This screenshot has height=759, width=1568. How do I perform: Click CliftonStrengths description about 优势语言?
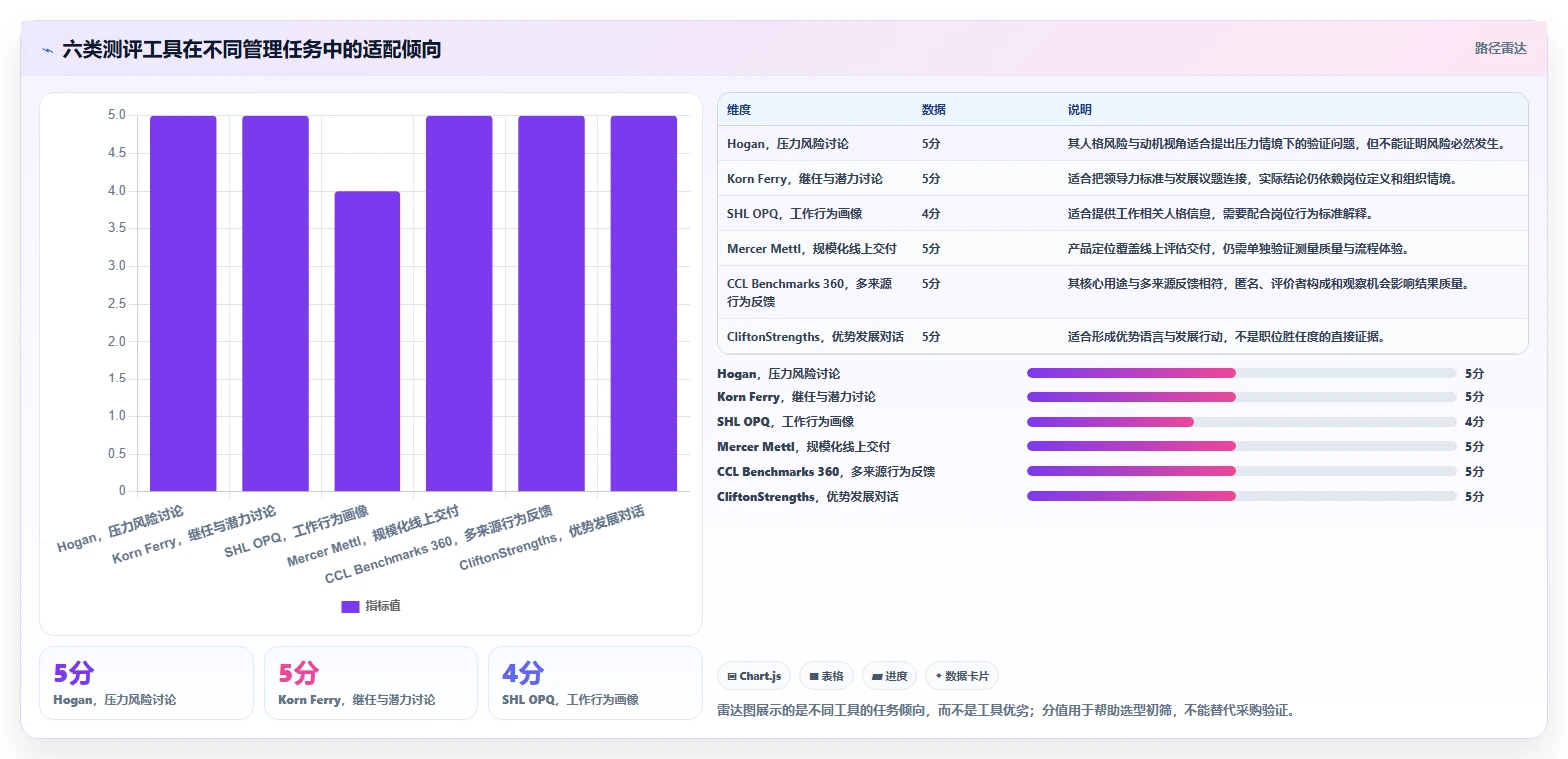(x=1226, y=337)
